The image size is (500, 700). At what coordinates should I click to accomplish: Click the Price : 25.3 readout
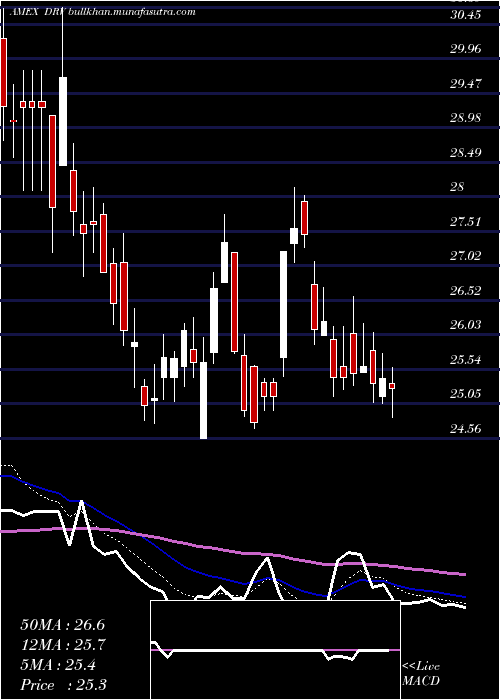tap(63, 685)
